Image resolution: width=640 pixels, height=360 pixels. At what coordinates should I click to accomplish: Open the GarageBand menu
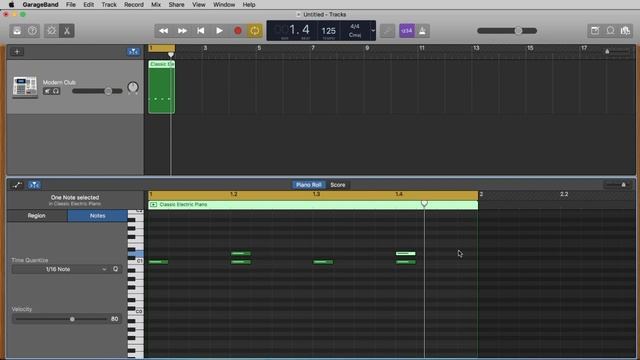coord(40,4)
